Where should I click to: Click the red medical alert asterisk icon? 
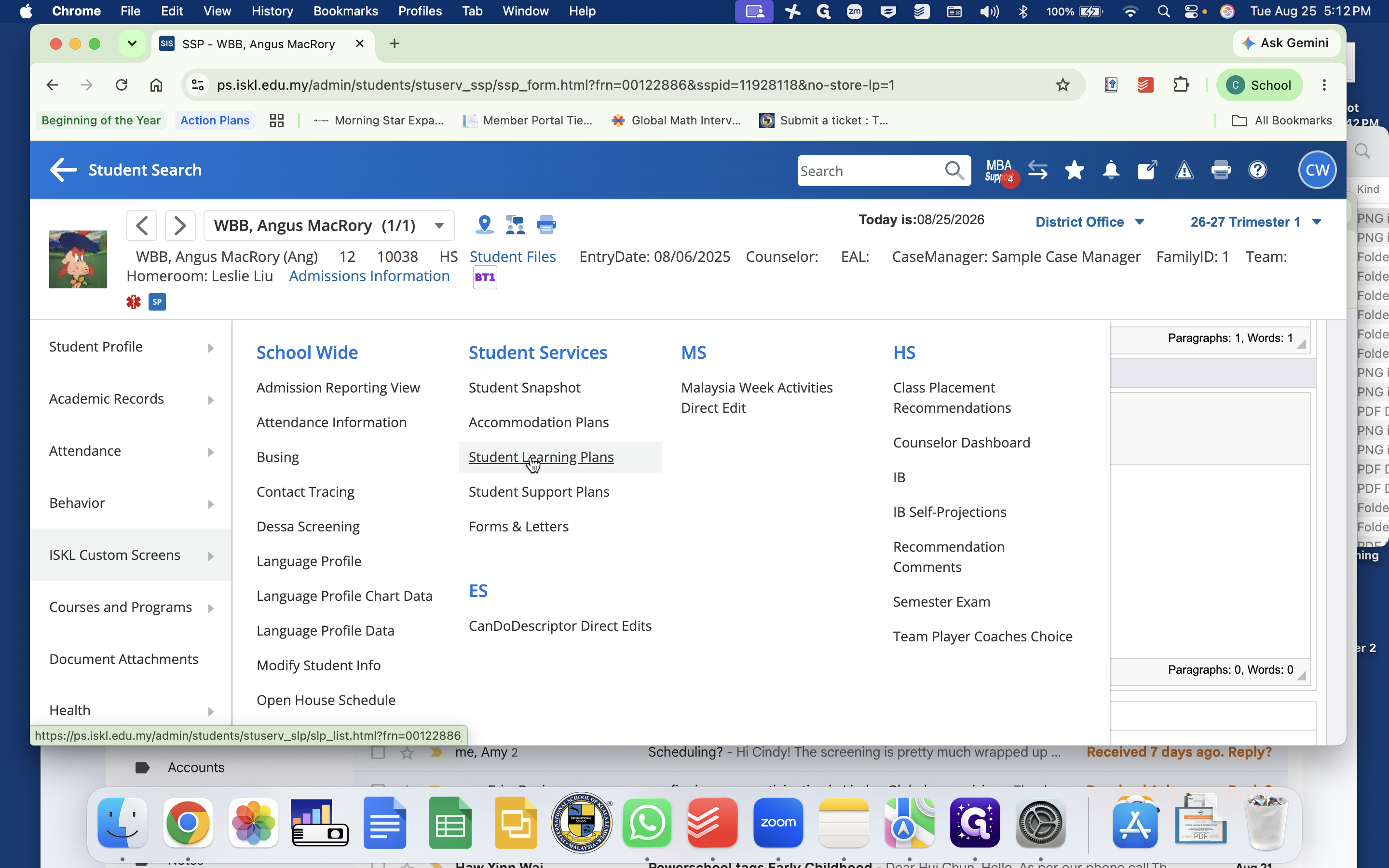pyautogui.click(x=134, y=302)
